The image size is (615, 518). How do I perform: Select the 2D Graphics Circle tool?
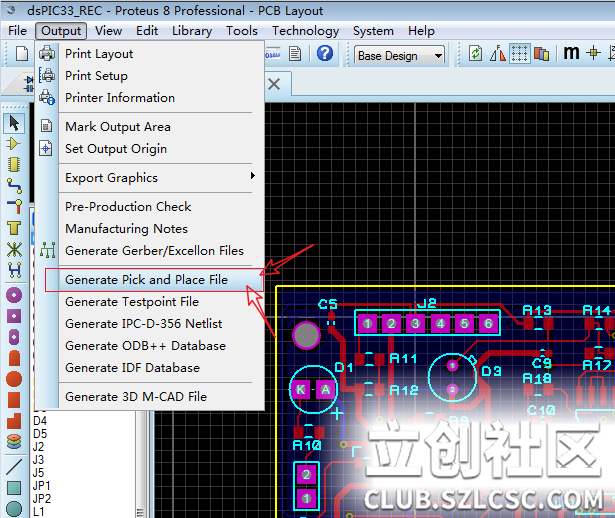click(x=14, y=509)
